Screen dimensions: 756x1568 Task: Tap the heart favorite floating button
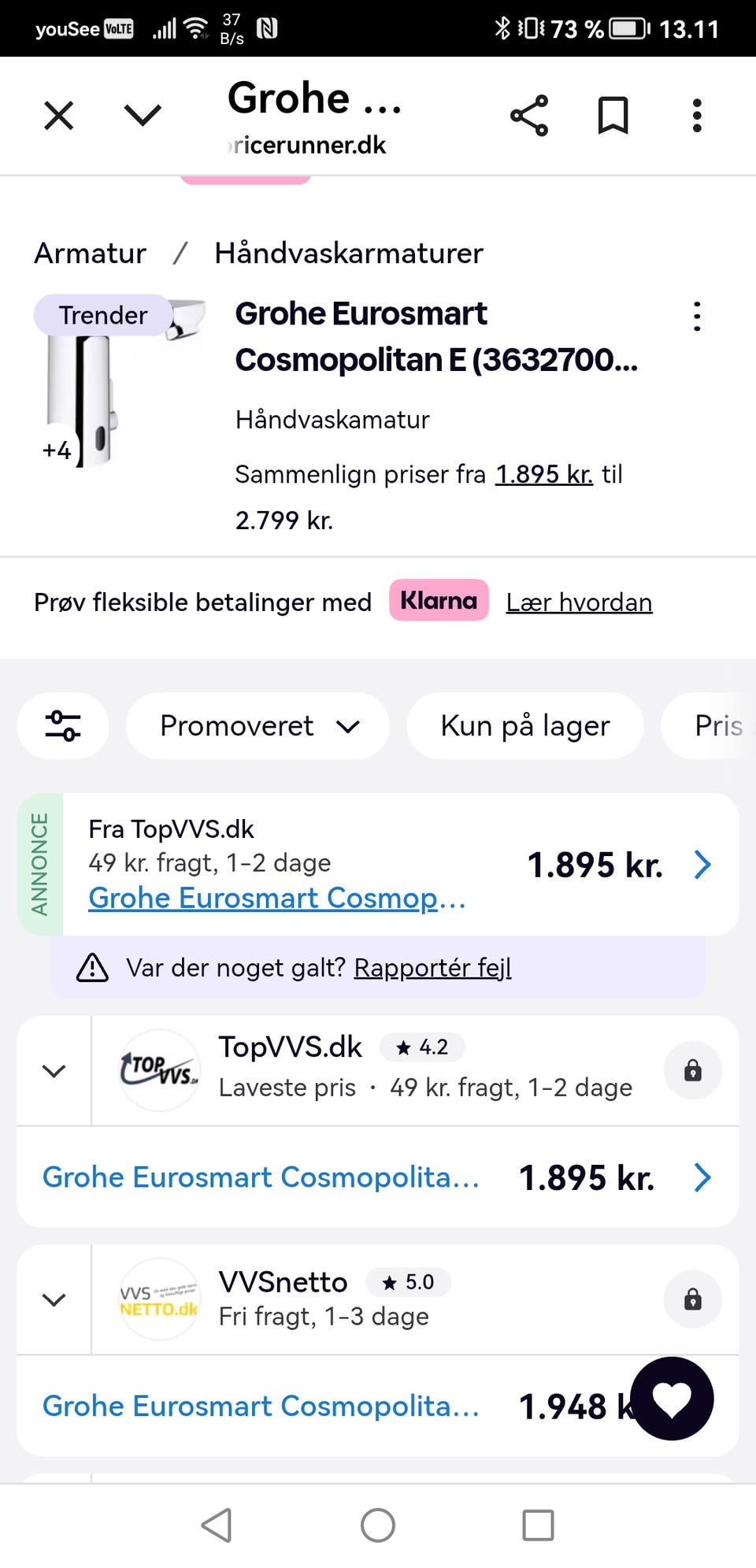click(672, 1399)
